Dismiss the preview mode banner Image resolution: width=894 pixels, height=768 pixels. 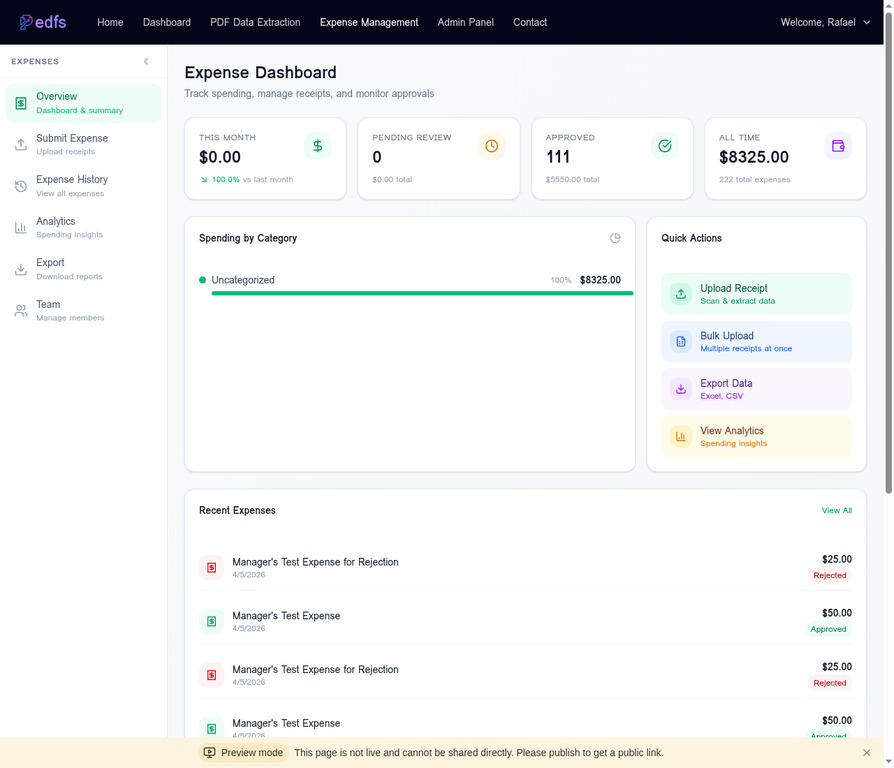[867, 753]
